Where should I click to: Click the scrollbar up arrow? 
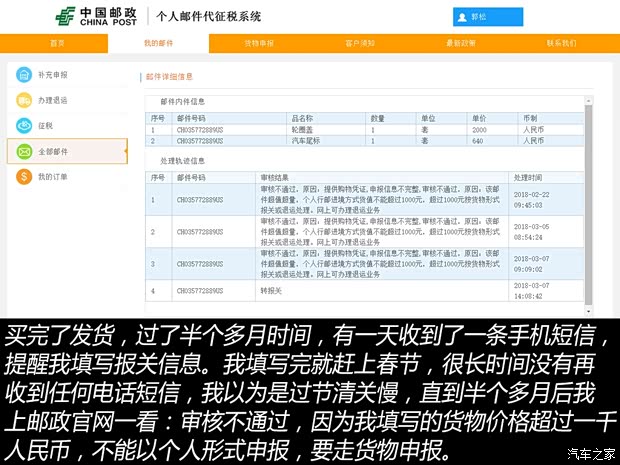click(588, 101)
